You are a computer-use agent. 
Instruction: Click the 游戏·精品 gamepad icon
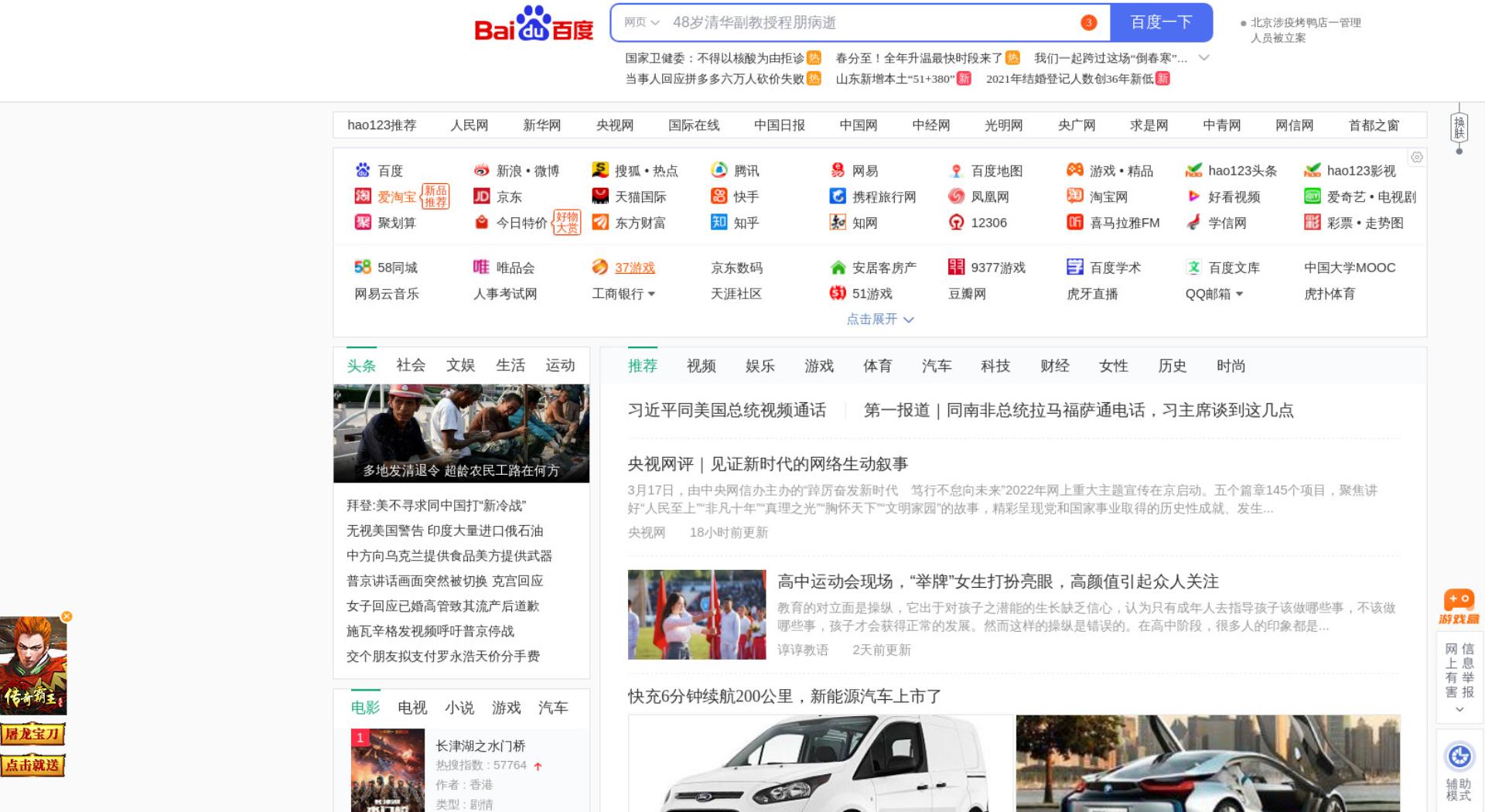click(x=1075, y=170)
